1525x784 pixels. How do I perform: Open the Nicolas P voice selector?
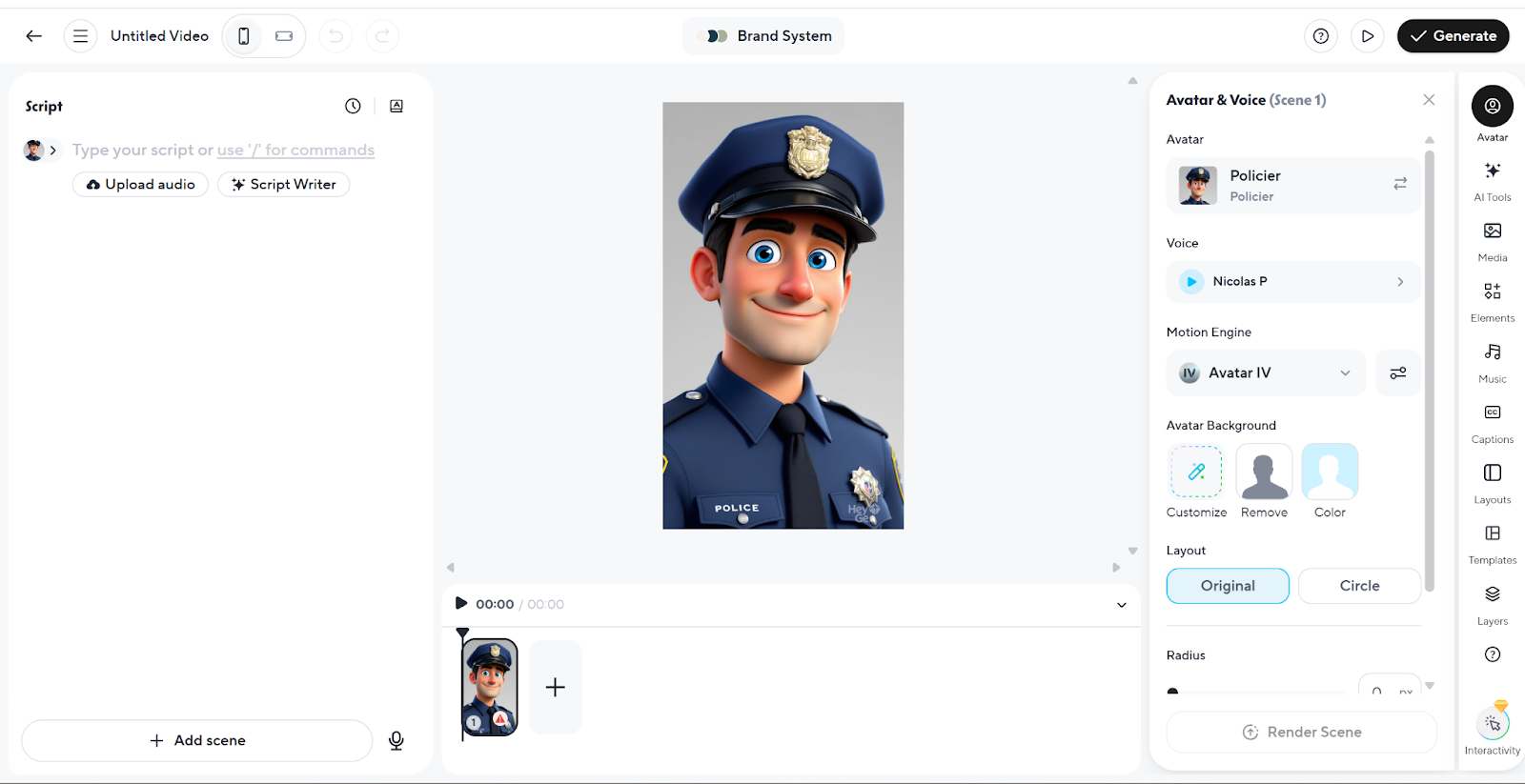[1292, 282]
